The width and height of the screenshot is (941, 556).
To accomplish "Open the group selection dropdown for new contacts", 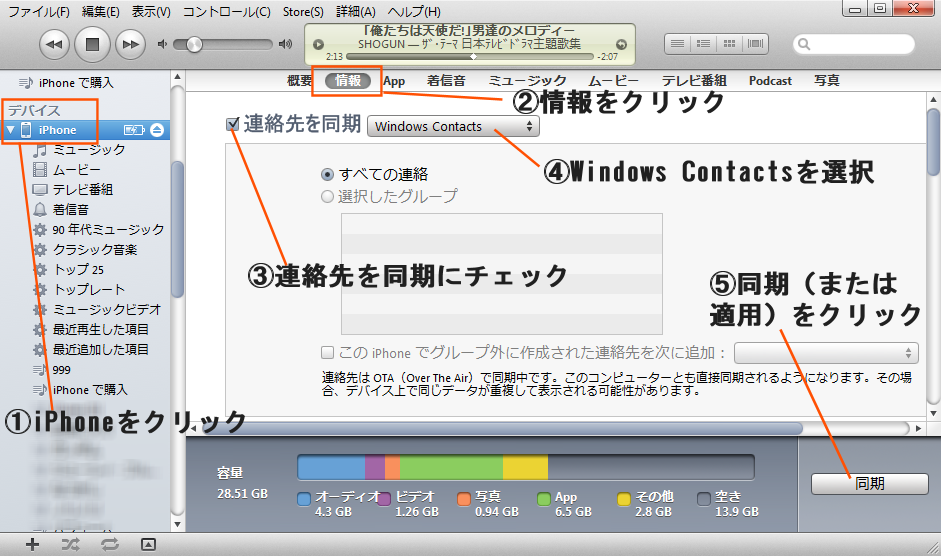I will pyautogui.click(x=825, y=353).
